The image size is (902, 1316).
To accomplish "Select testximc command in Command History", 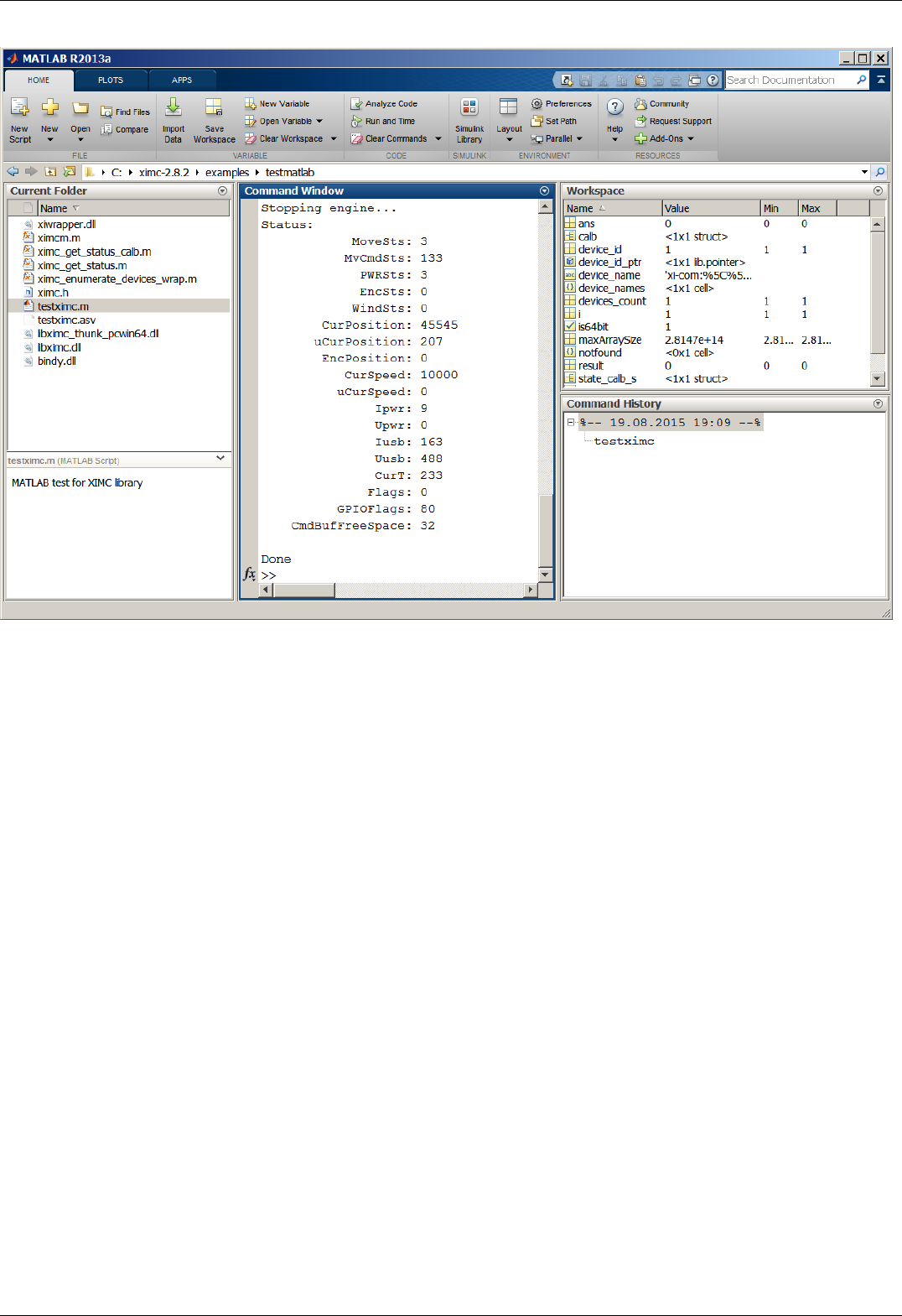I will 624,441.
